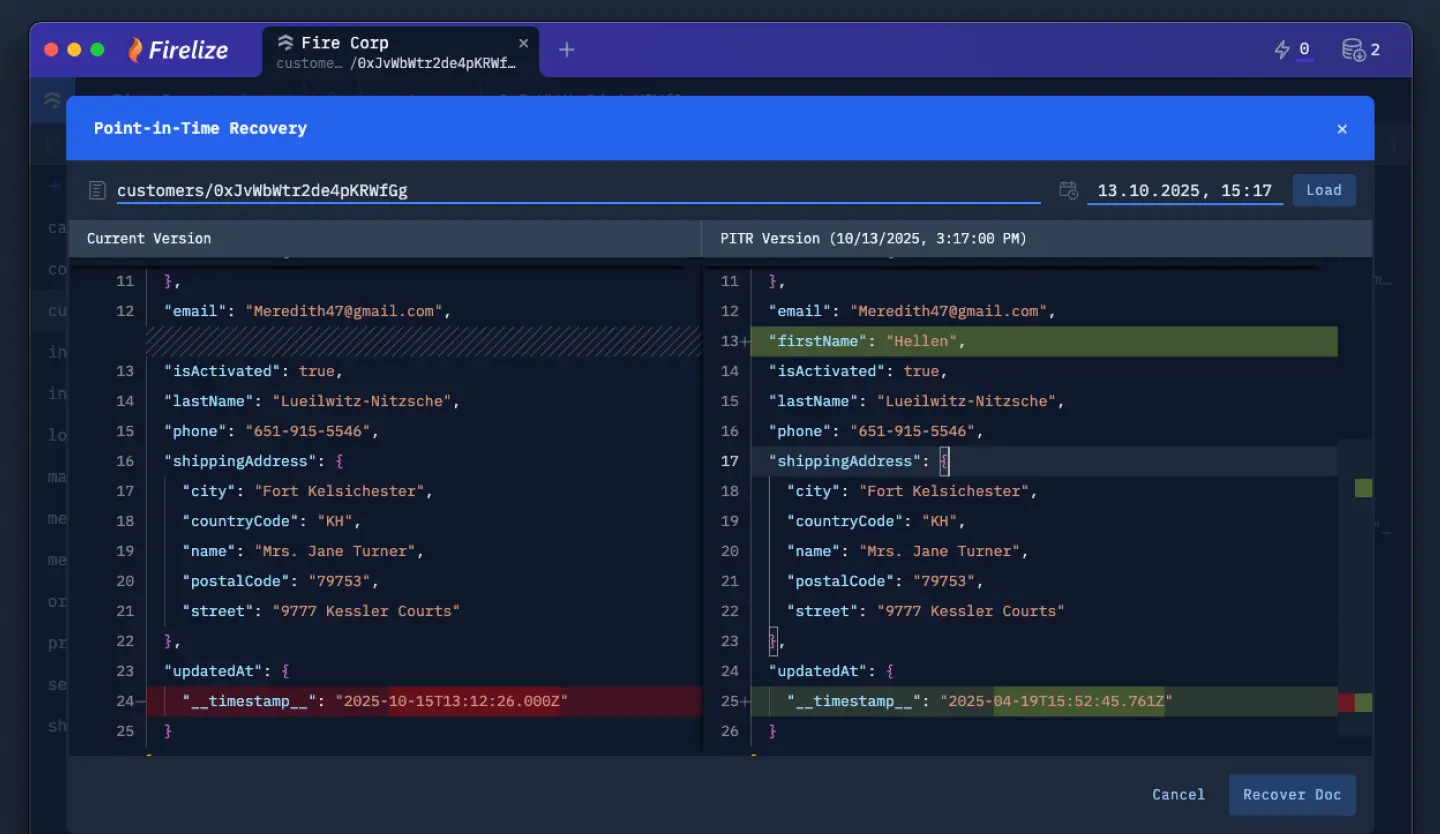Click the red marker in the diff overview ruler
The width and height of the screenshot is (1440, 834).
[1346, 702]
